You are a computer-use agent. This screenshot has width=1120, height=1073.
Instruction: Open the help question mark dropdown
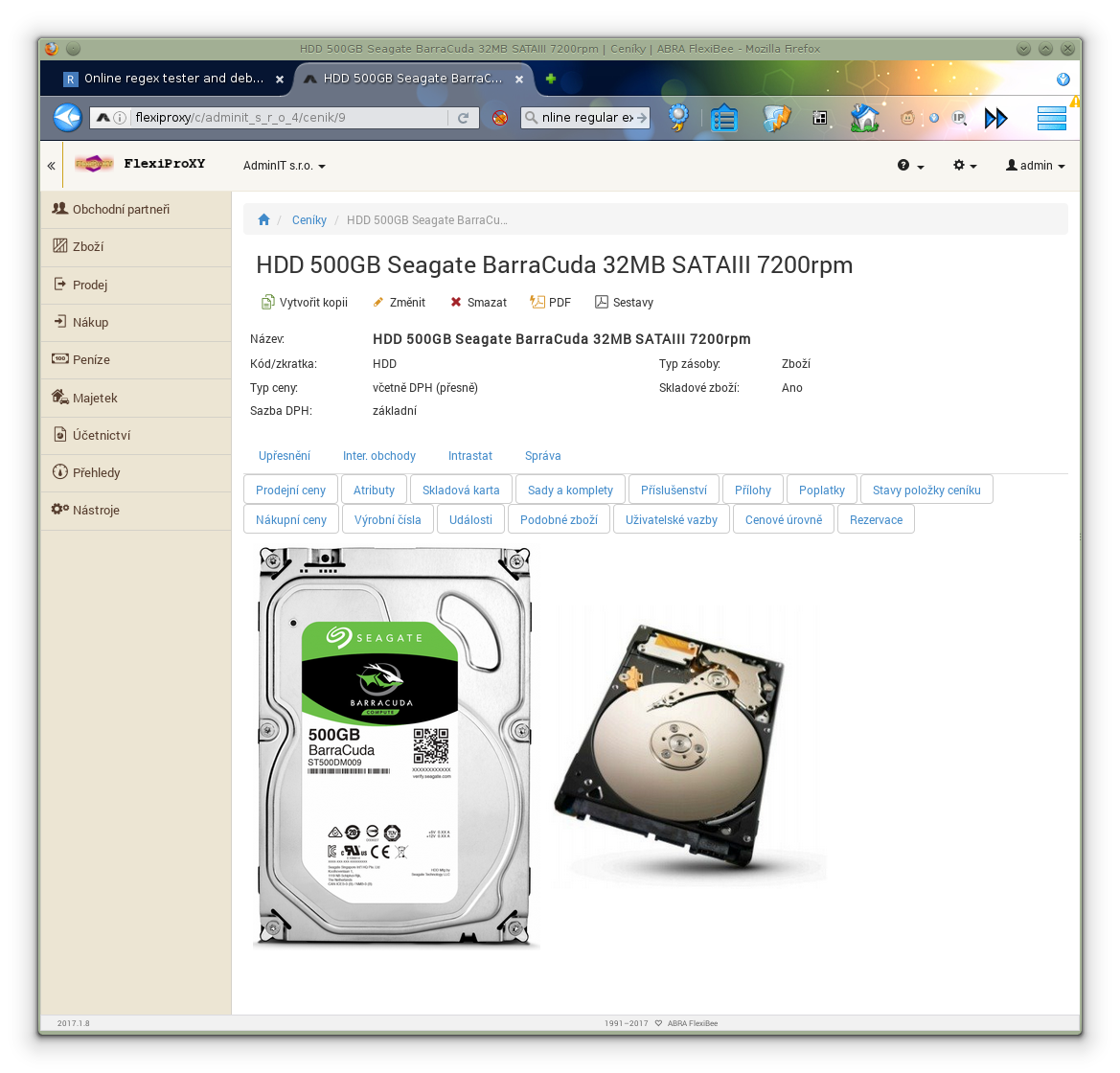point(911,166)
